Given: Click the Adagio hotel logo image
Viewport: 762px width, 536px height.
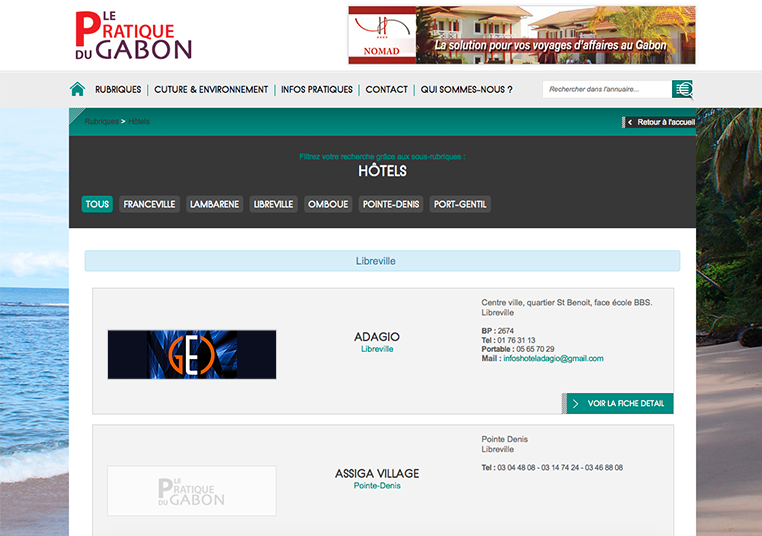Looking at the screenshot, I should (192, 354).
